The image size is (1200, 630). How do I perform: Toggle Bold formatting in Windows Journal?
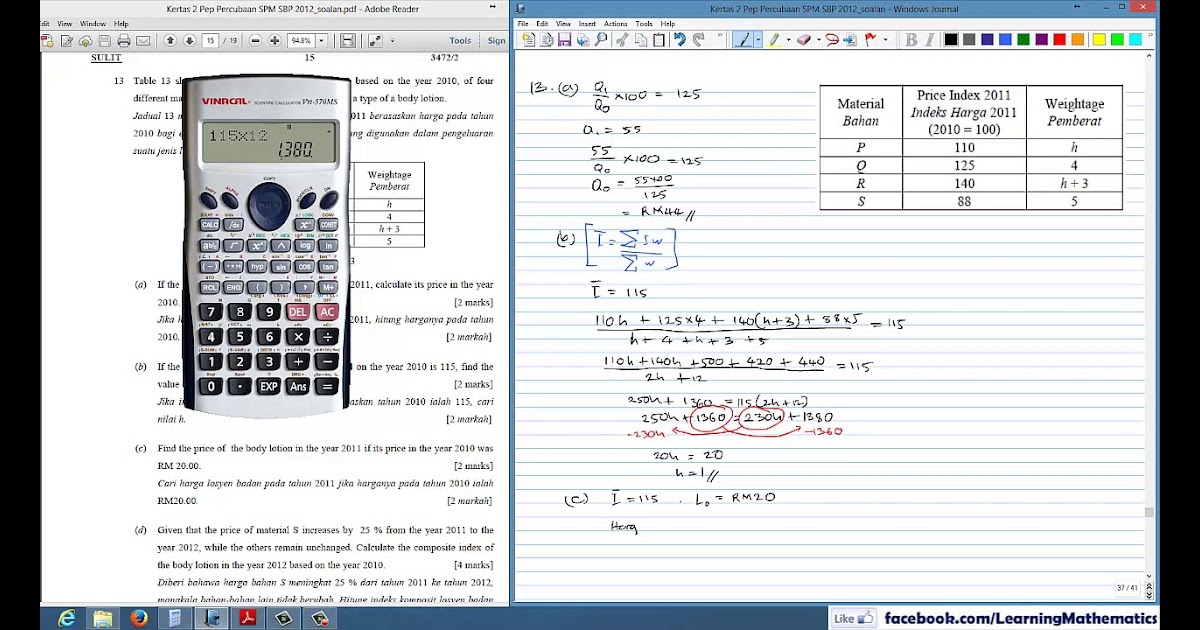click(910, 40)
